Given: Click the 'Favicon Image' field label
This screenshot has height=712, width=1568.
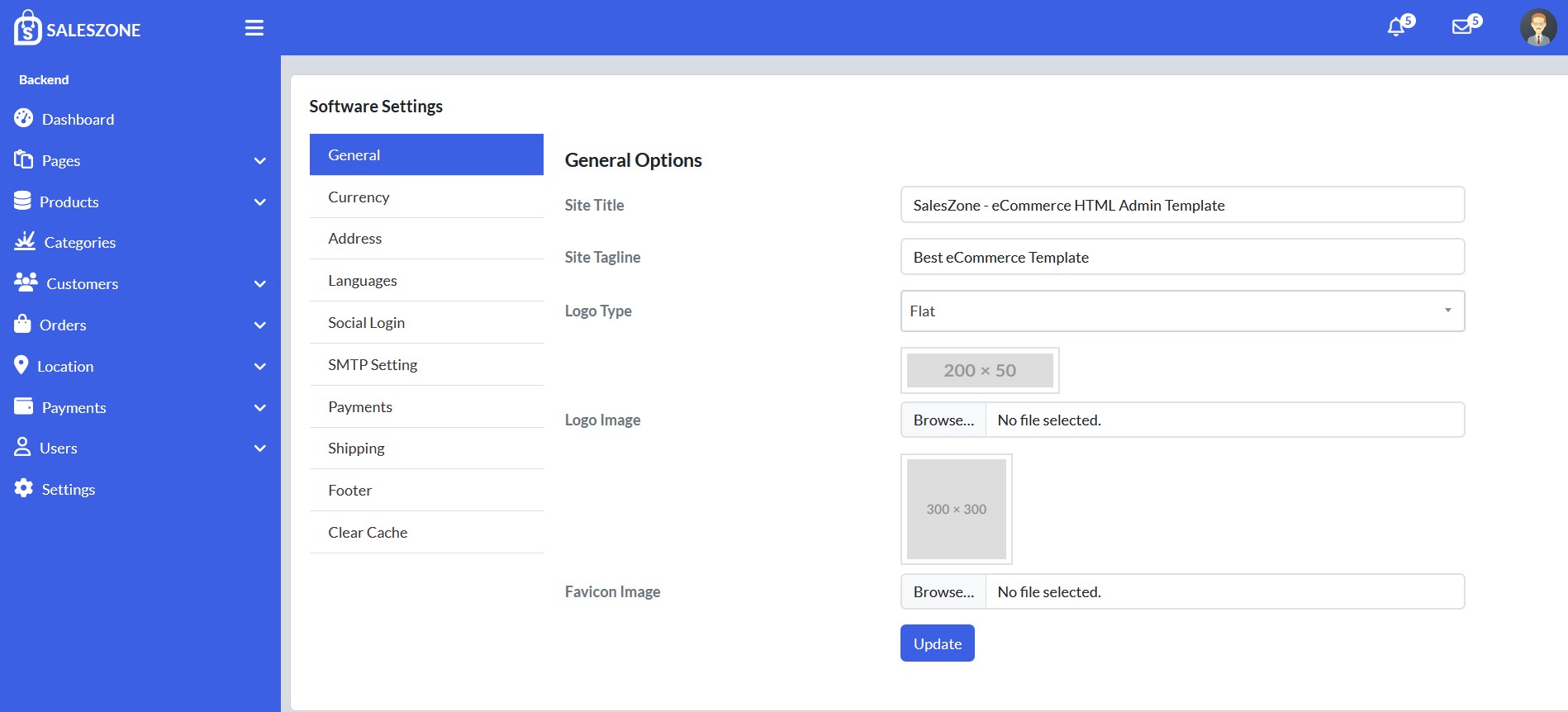Looking at the screenshot, I should [612, 591].
